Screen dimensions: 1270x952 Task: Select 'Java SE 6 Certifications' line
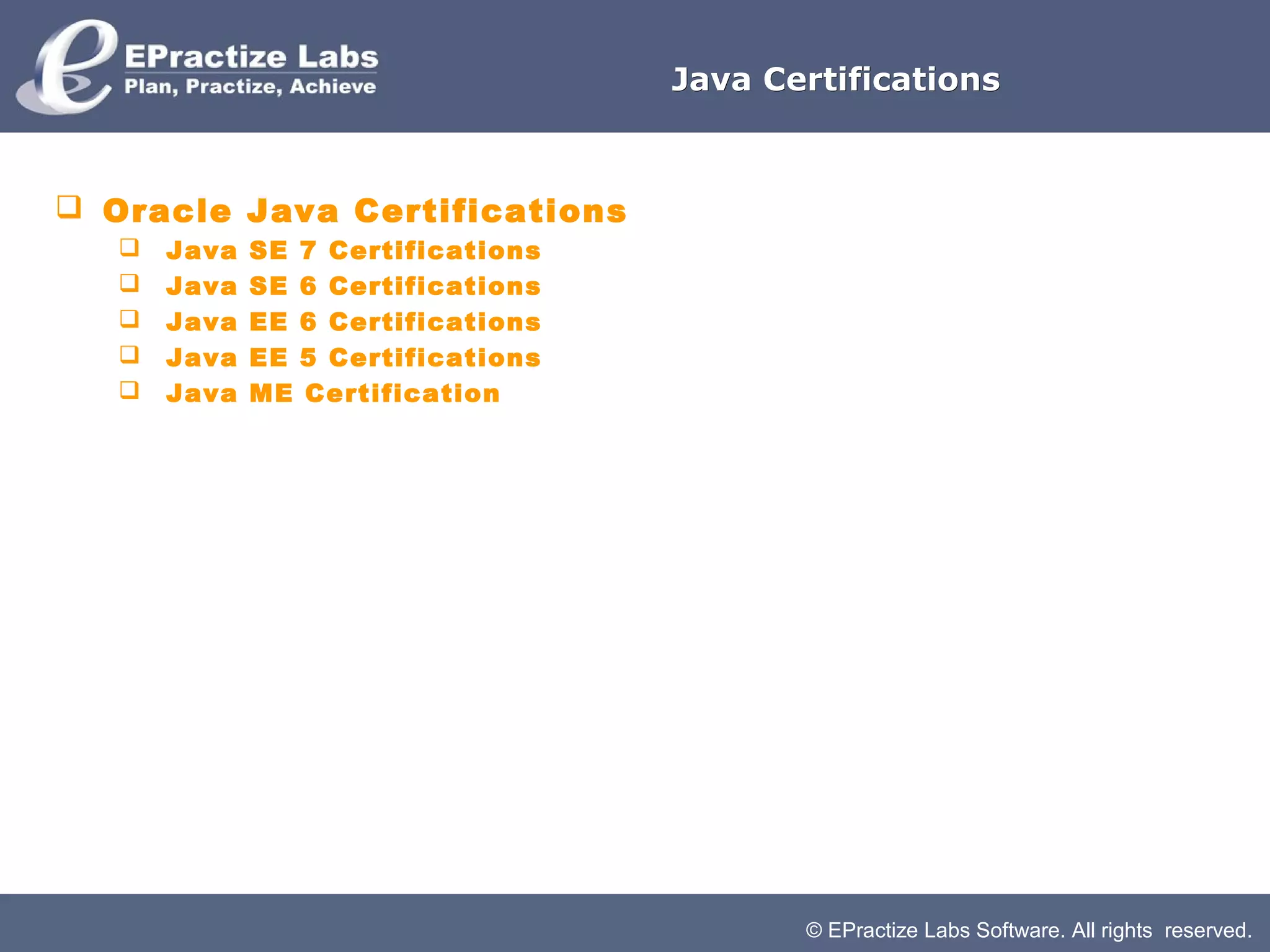(353, 286)
